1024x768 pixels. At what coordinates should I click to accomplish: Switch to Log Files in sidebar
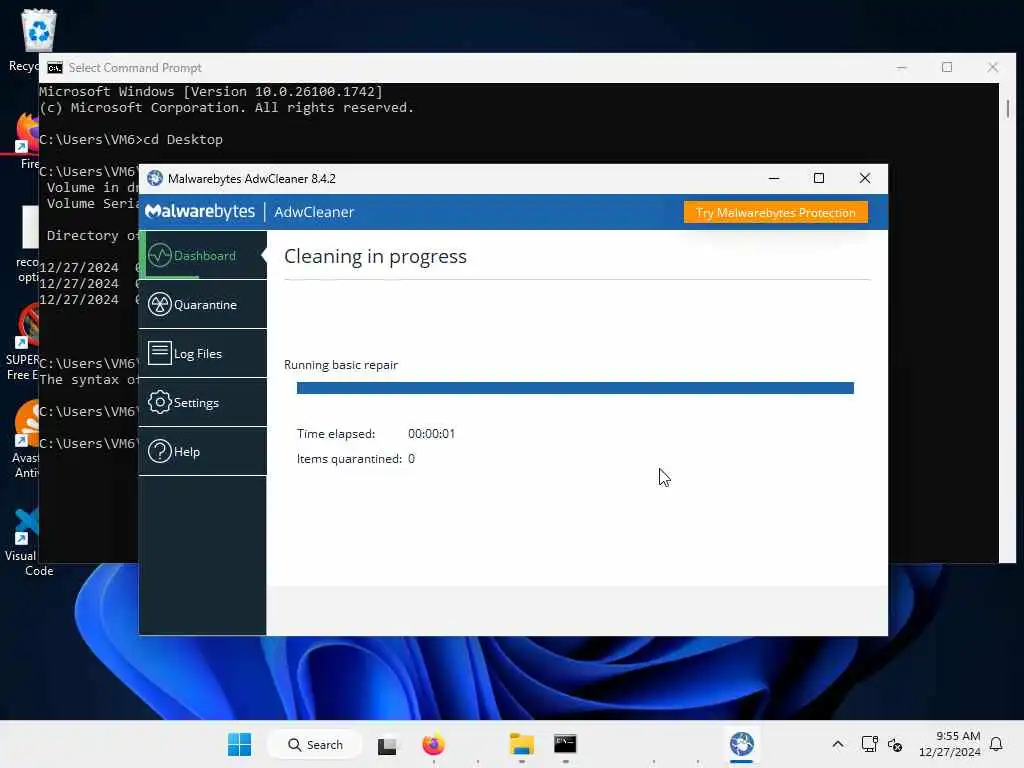coord(203,353)
